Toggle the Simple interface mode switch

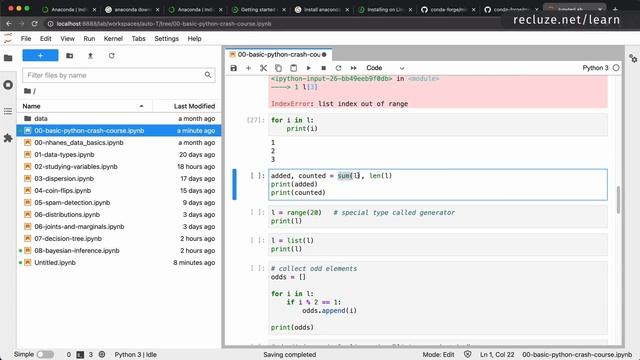(45, 354)
